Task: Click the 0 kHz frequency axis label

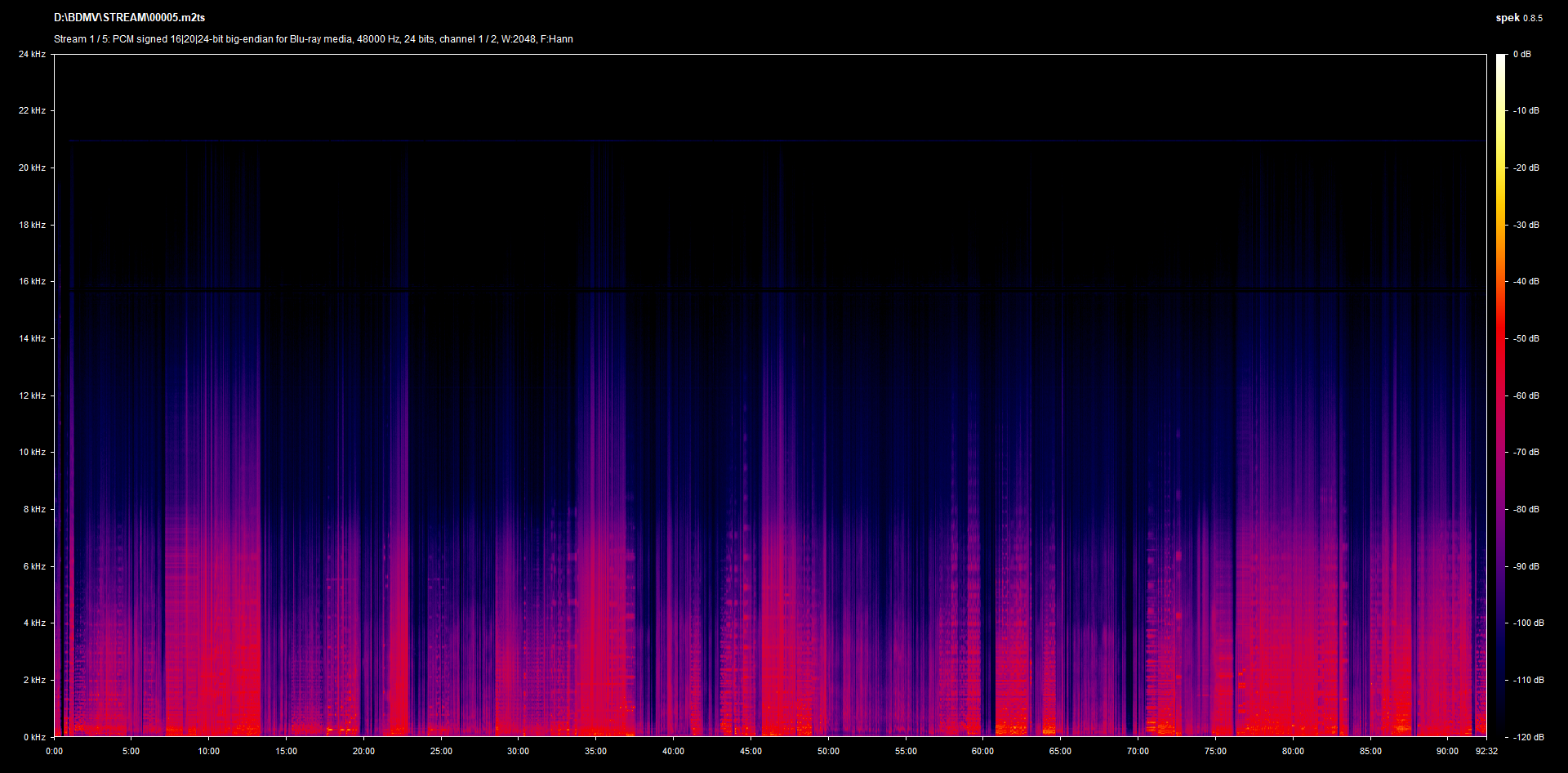Action: click(x=33, y=737)
